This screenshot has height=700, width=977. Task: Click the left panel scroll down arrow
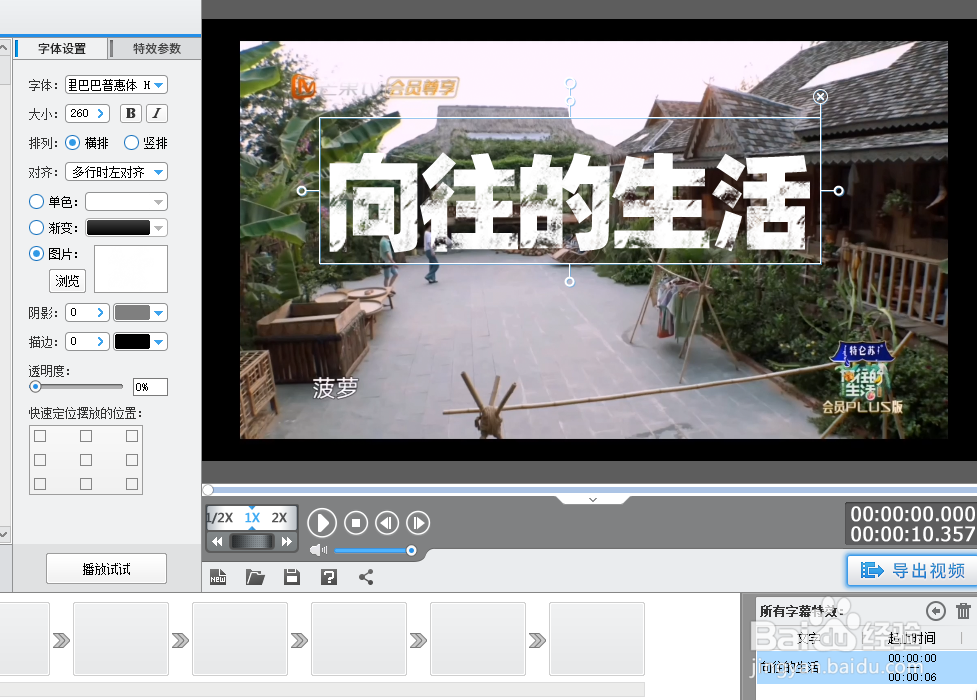(x=4, y=534)
